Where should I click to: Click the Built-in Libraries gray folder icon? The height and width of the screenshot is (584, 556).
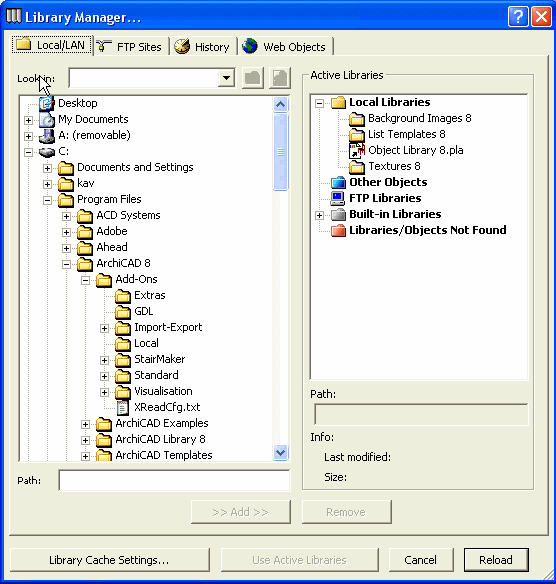[338, 215]
